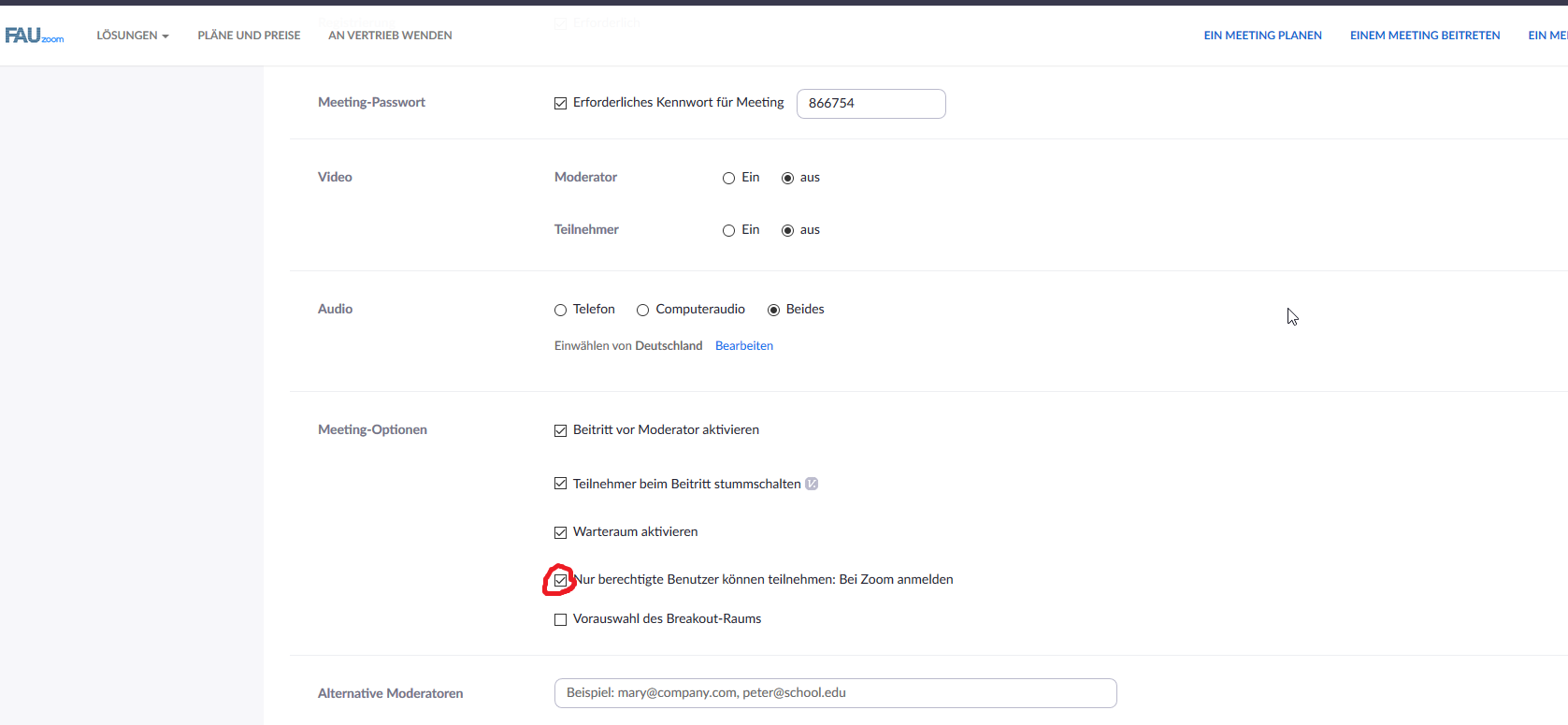The width and height of the screenshot is (1568, 725).
Task: Expand the LÖSUNGEN dropdown menu
Action: coord(133,36)
